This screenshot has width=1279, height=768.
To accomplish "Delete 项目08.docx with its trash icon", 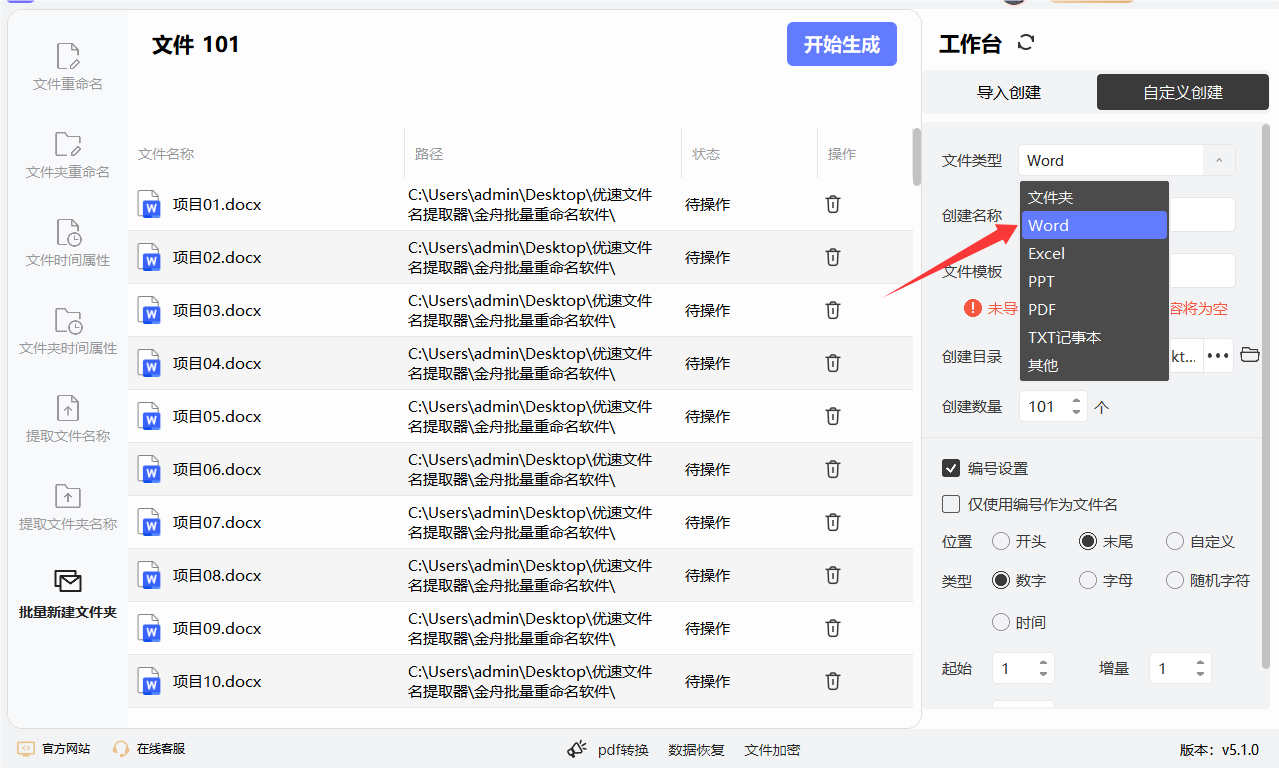I will coord(832,575).
